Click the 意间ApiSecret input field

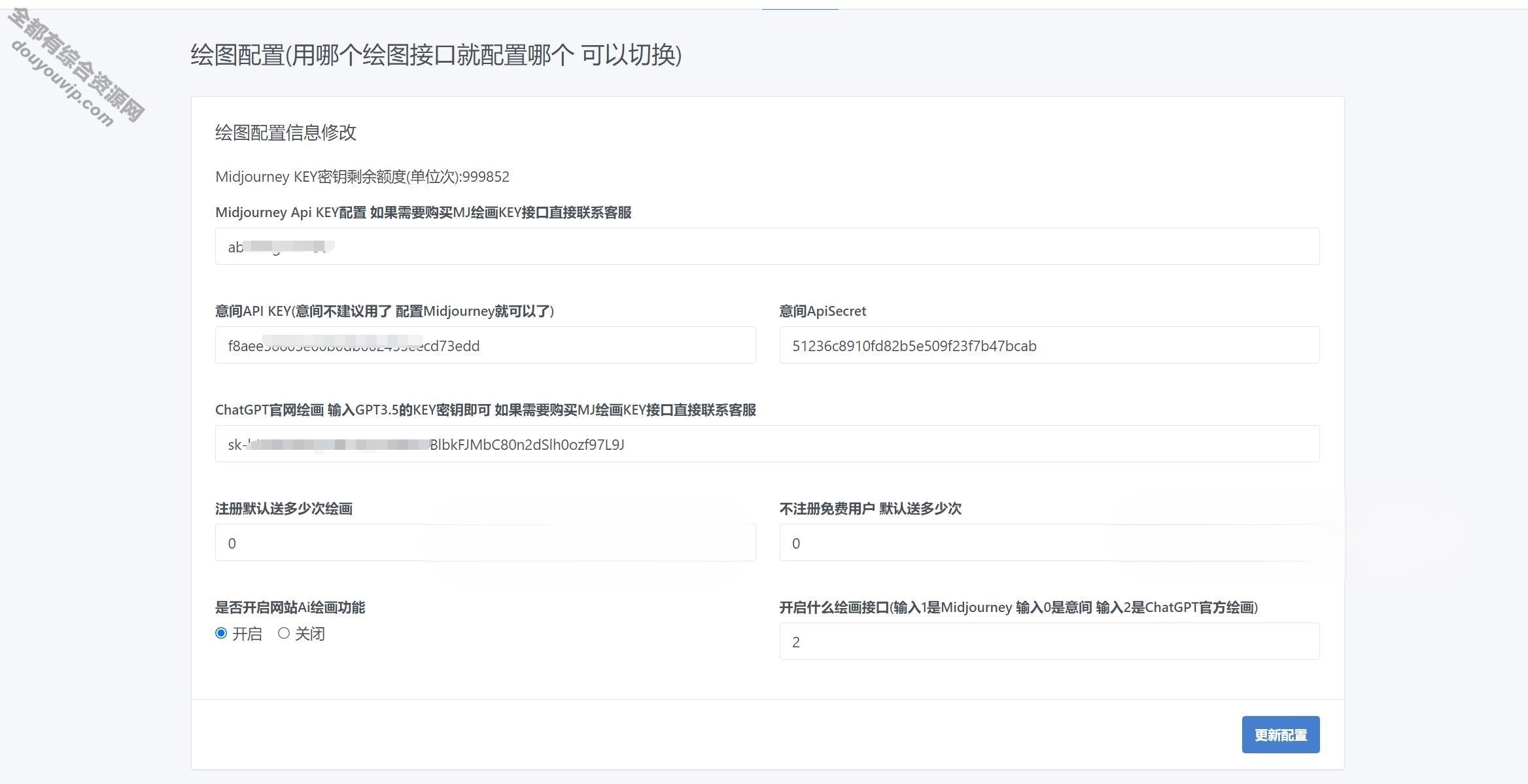point(1049,345)
